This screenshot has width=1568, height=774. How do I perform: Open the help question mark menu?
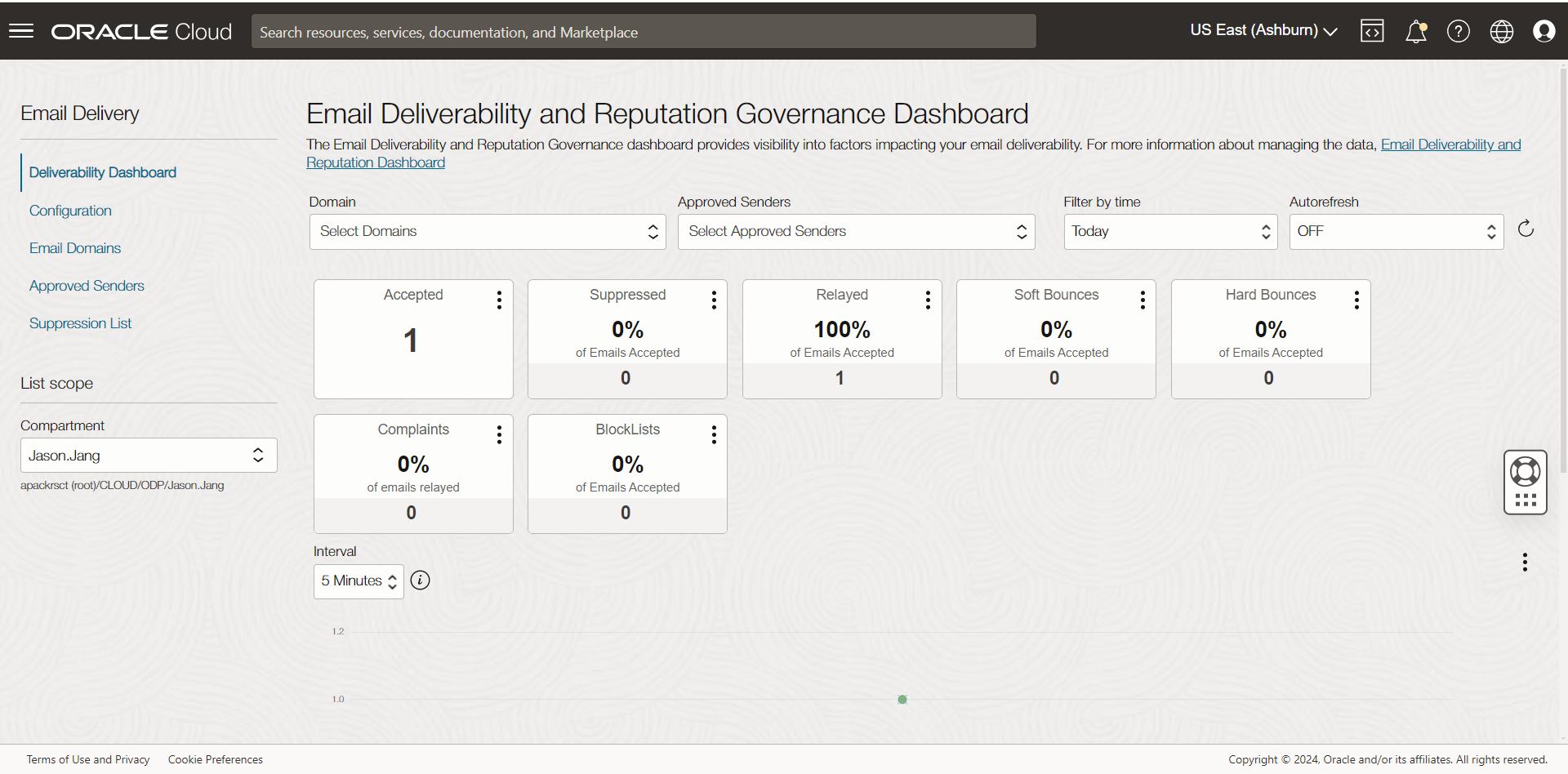(x=1459, y=31)
